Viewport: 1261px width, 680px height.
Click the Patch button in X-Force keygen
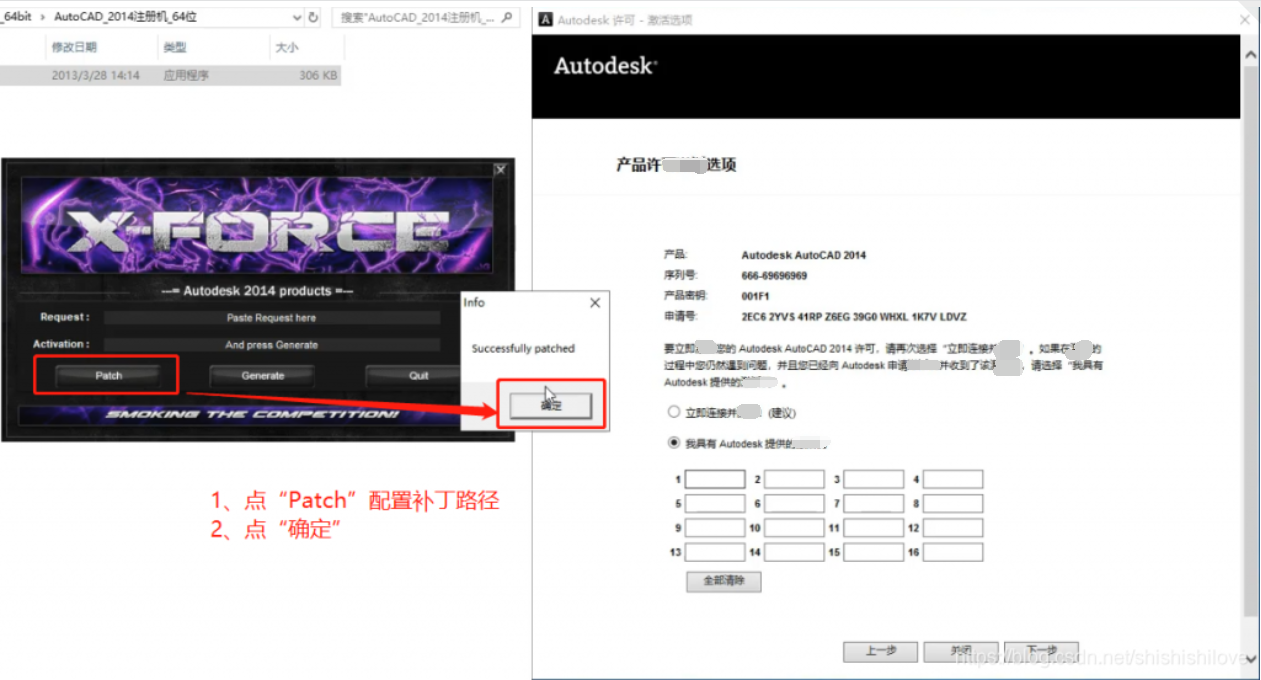tap(108, 376)
